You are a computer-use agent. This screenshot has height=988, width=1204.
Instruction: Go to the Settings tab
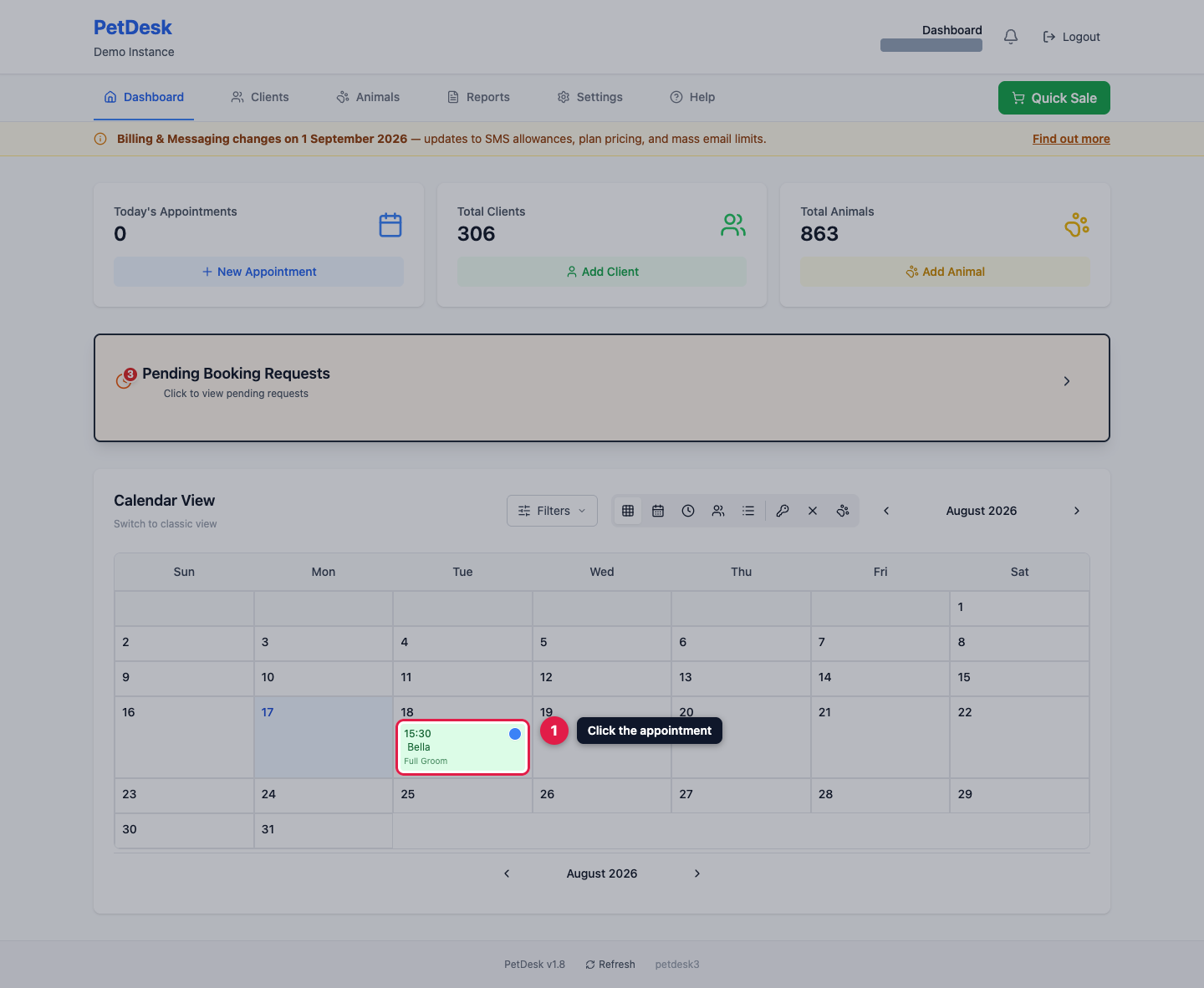[590, 97]
